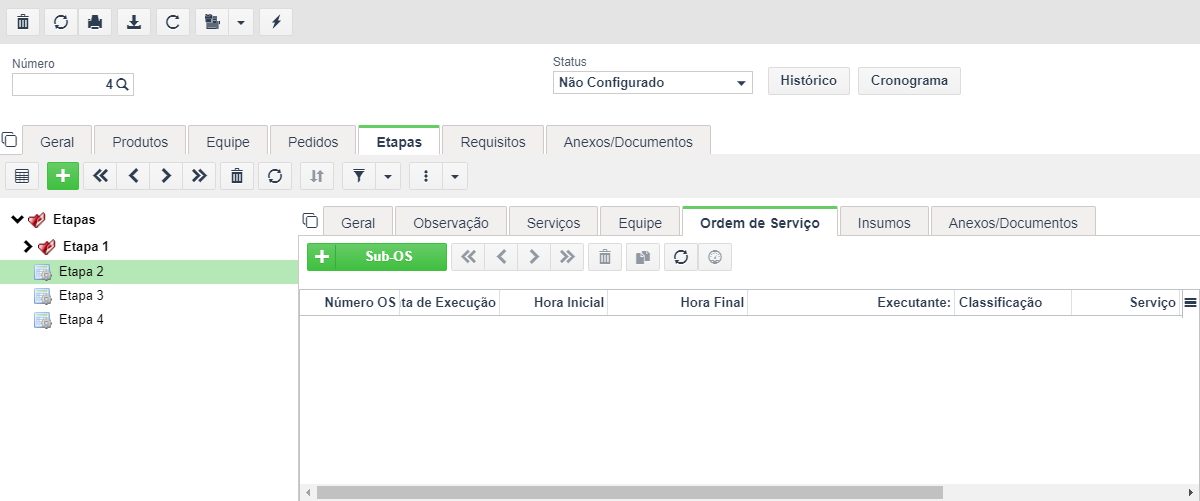
Task: Open dropdown arrow next to three-dots icon
Action: [x=455, y=176]
